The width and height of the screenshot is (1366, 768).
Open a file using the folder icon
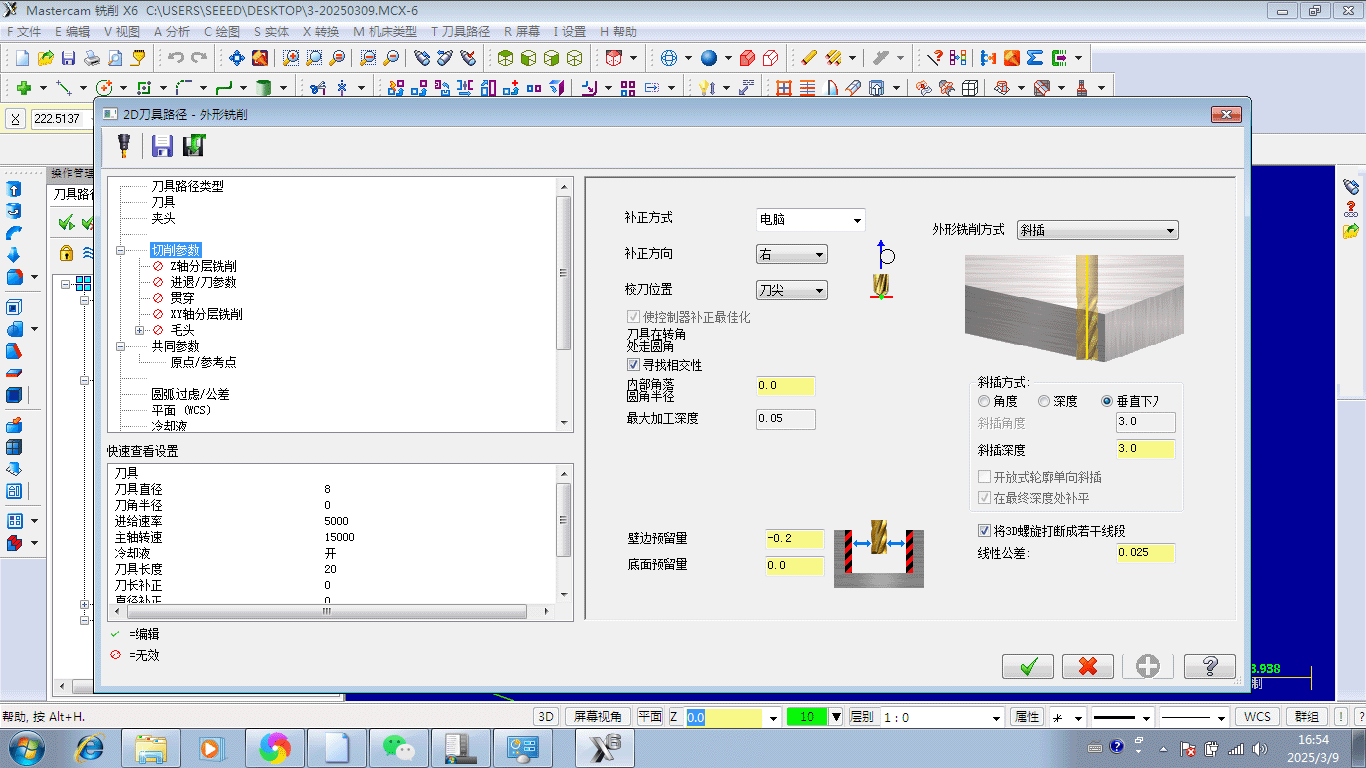[x=45, y=58]
